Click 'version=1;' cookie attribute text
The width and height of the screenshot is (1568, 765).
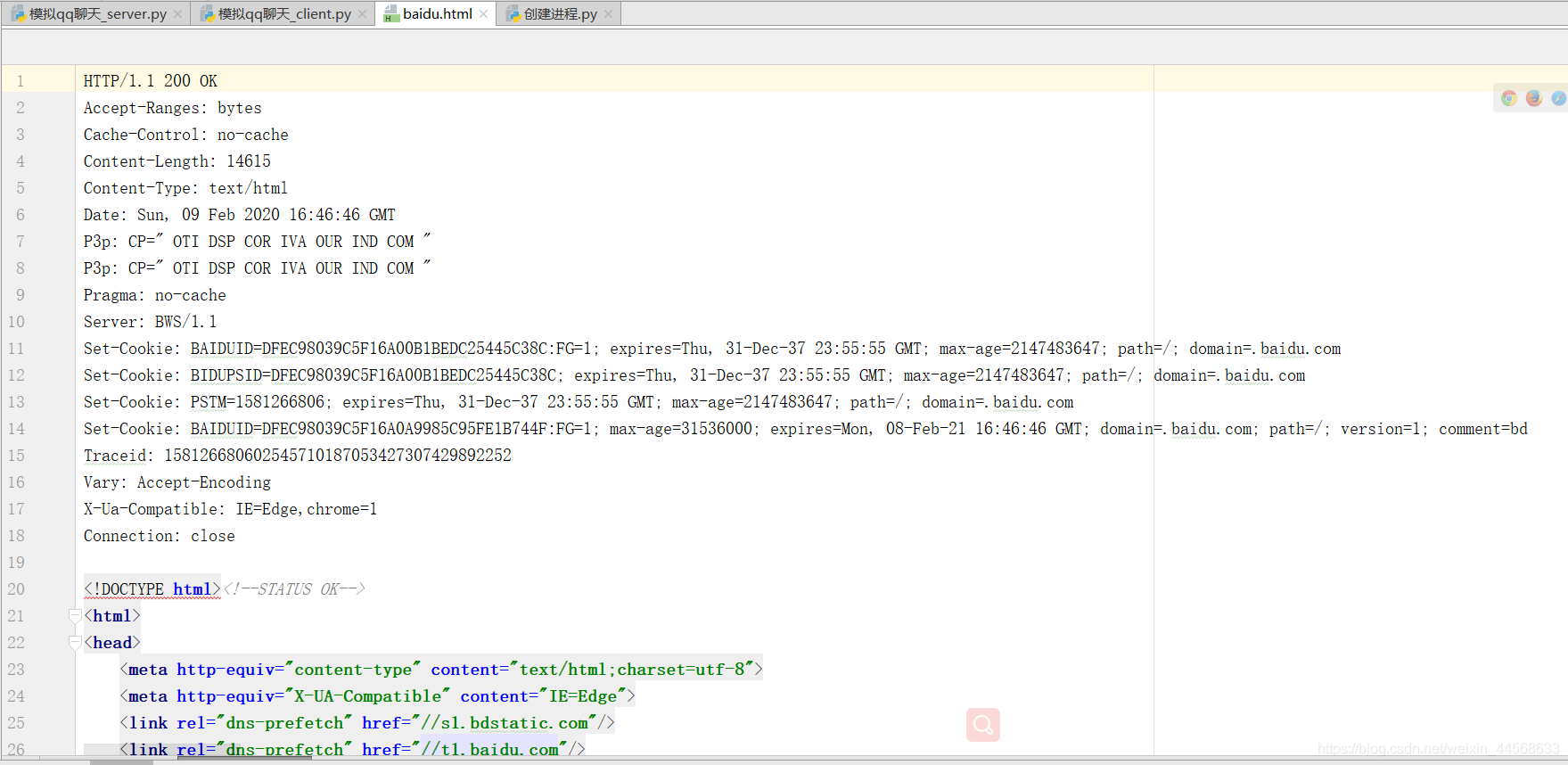pos(1384,429)
